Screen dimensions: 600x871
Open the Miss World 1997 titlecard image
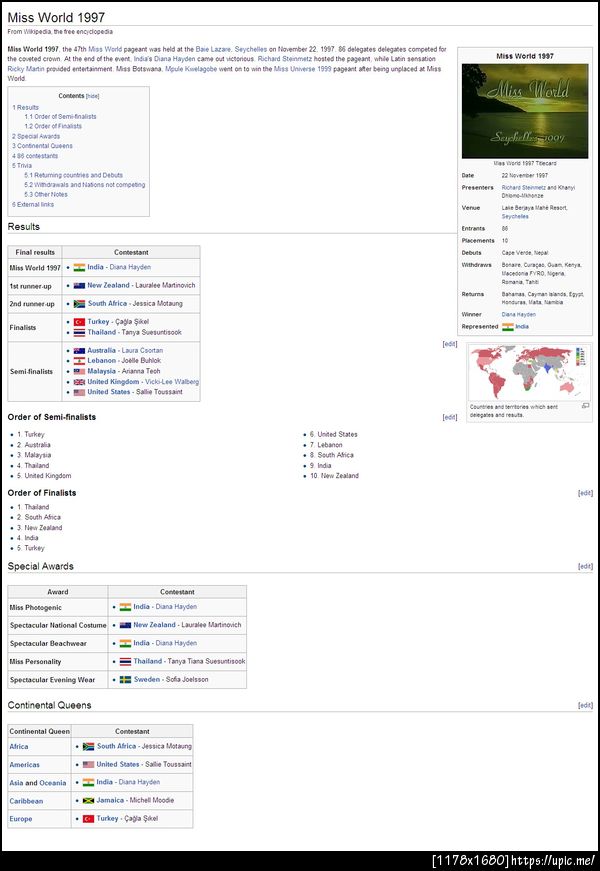(524, 111)
